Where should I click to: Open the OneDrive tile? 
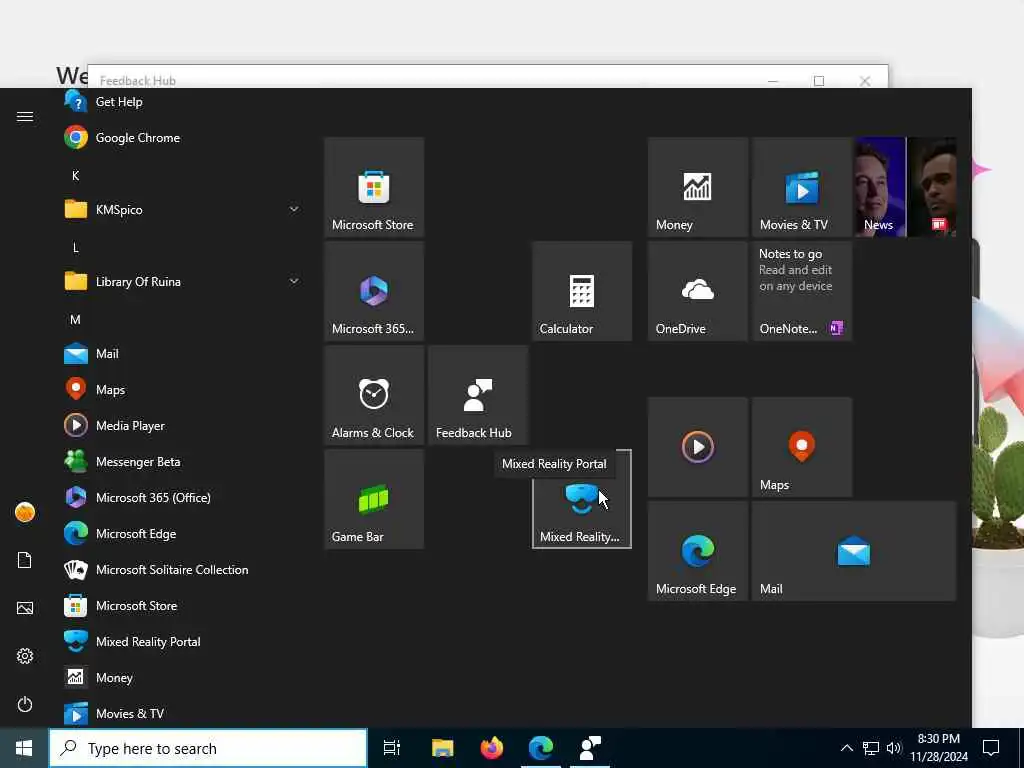point(698,291)
